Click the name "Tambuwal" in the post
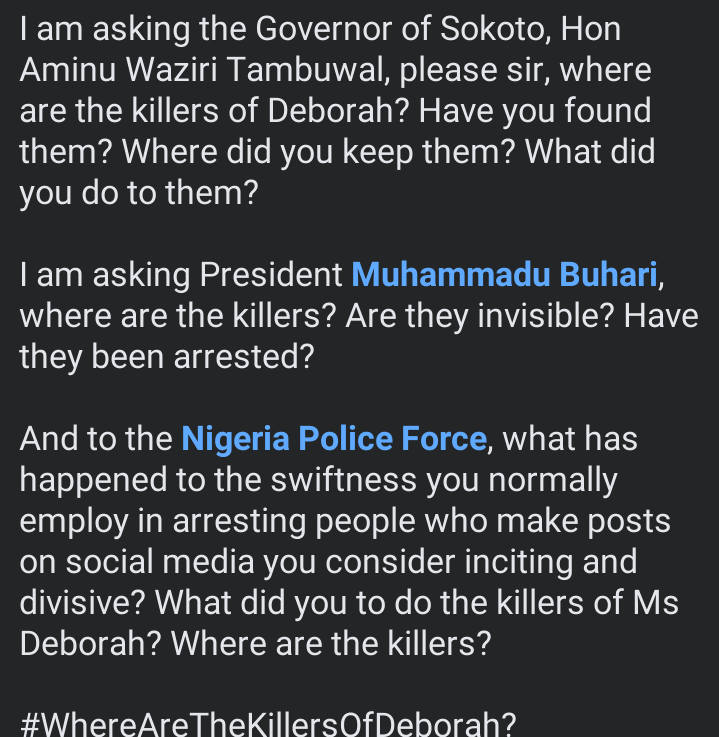 308,70
